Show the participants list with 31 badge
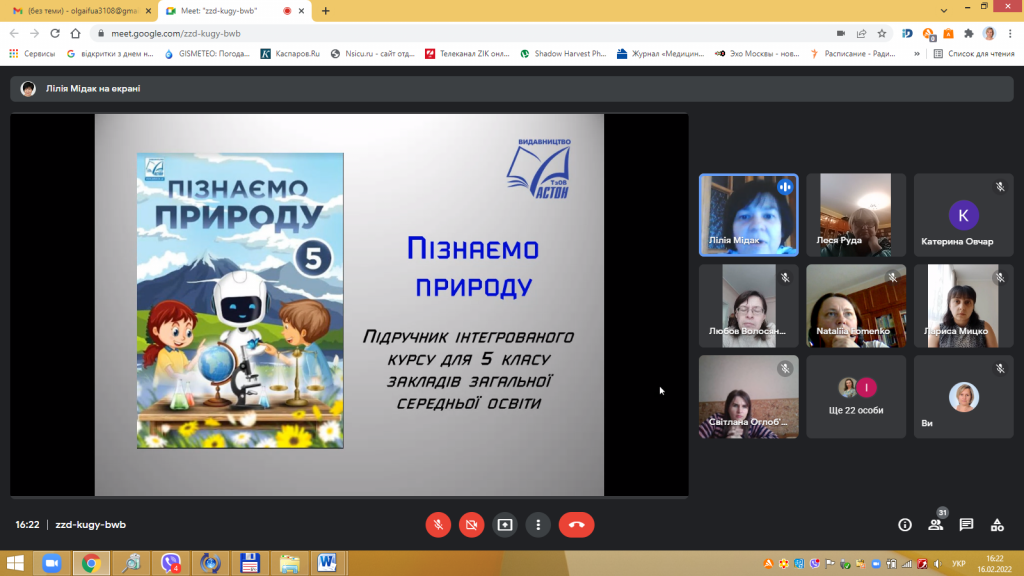The height and width of the screenshot is (576, 1024). (x=936, y=524)
